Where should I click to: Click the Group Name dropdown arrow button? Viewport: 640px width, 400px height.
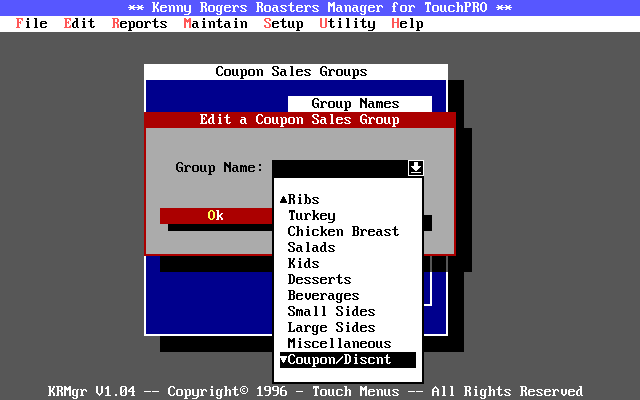click(x=416, y=168)
